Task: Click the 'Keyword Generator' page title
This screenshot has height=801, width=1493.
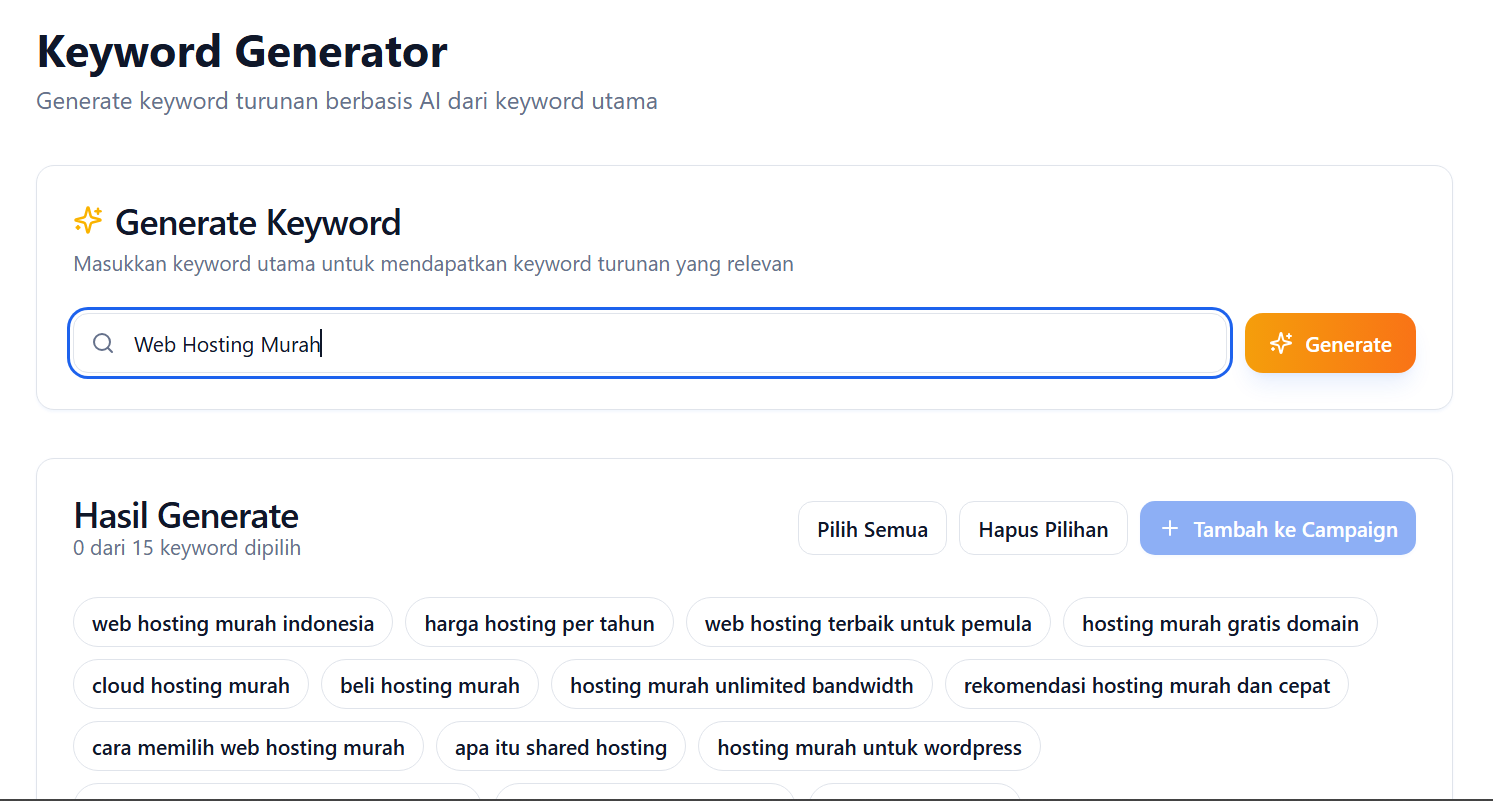Action: [242, 52]
